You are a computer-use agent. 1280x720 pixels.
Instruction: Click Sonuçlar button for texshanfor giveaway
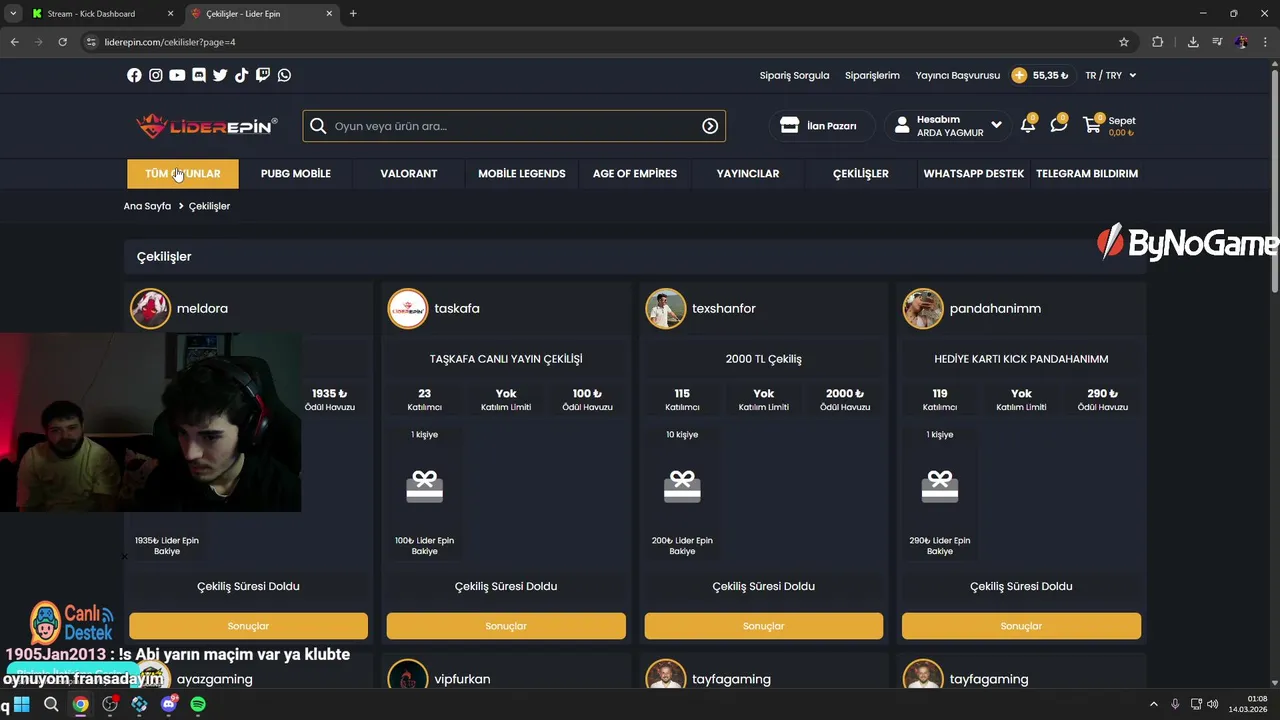click(764, 626)
